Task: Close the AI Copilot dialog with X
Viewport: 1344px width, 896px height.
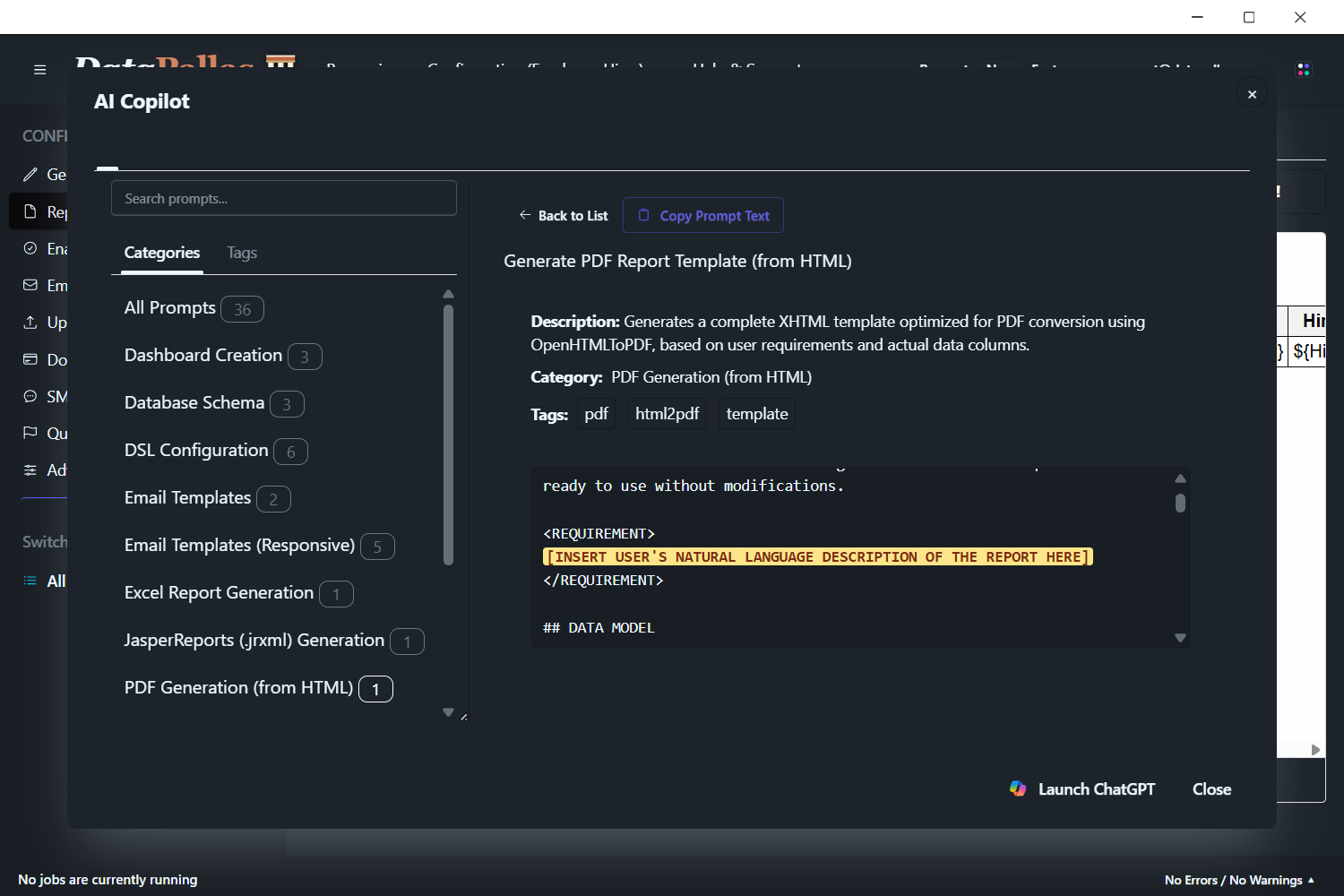Action: tap(1252, 94)
